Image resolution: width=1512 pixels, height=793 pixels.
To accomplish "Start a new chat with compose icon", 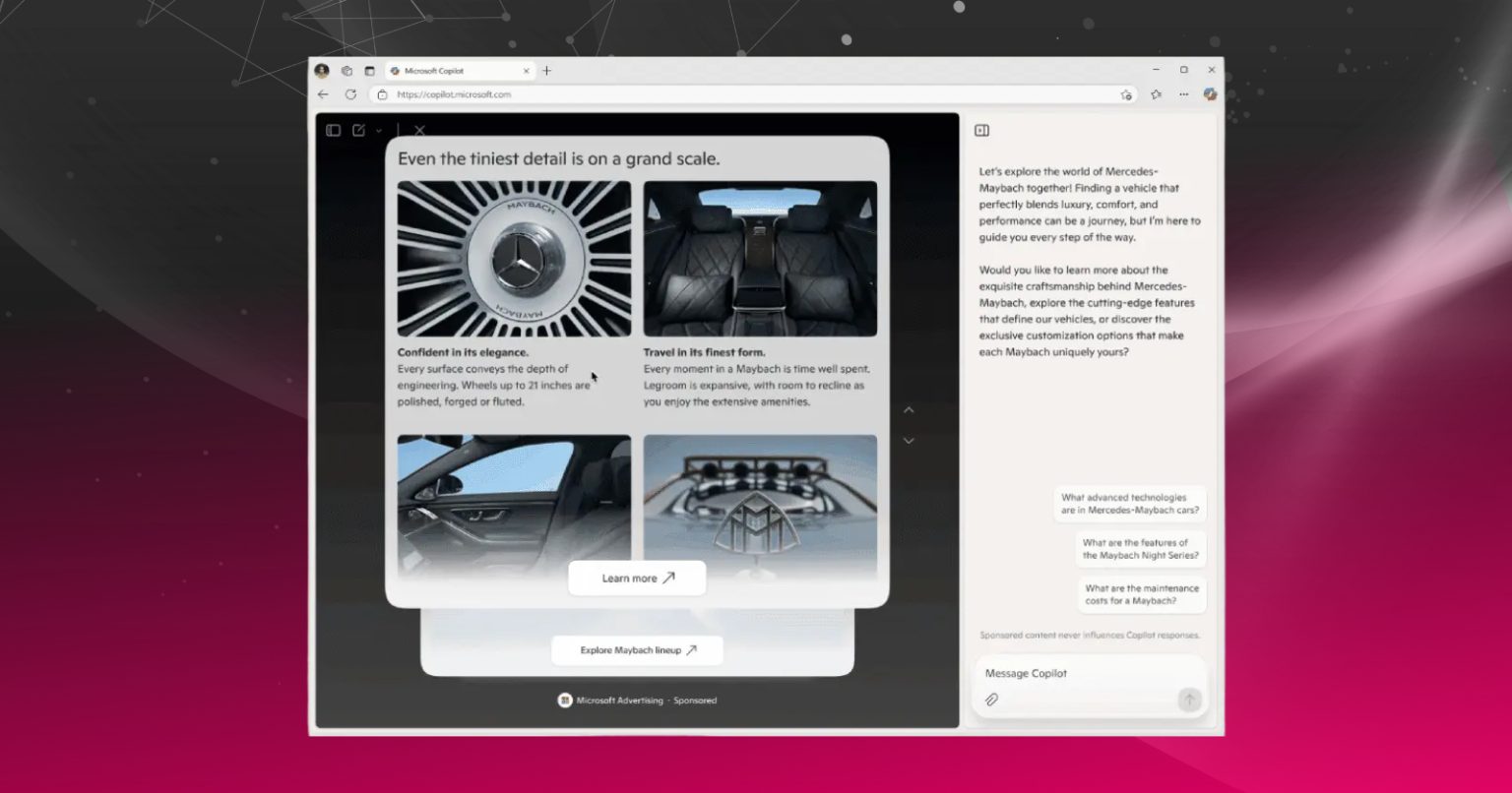I will 359,130.
